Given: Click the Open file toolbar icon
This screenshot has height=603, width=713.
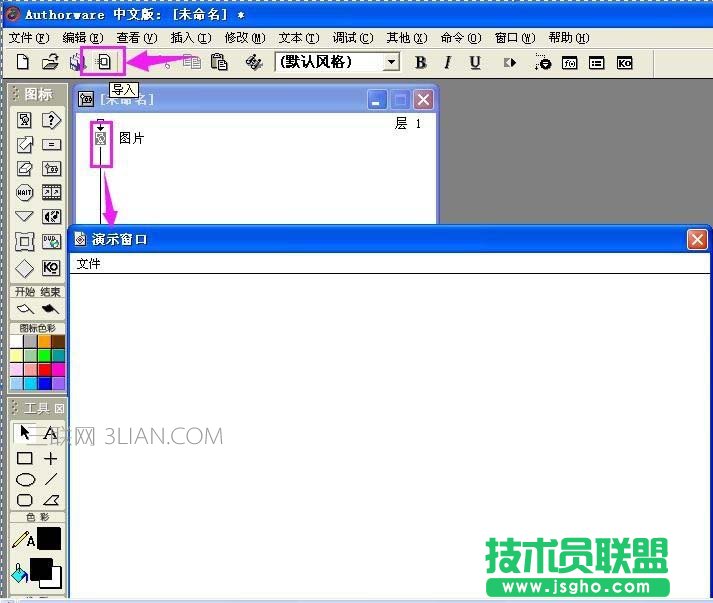Looking at the screenshot, I should tap(50, 61).
